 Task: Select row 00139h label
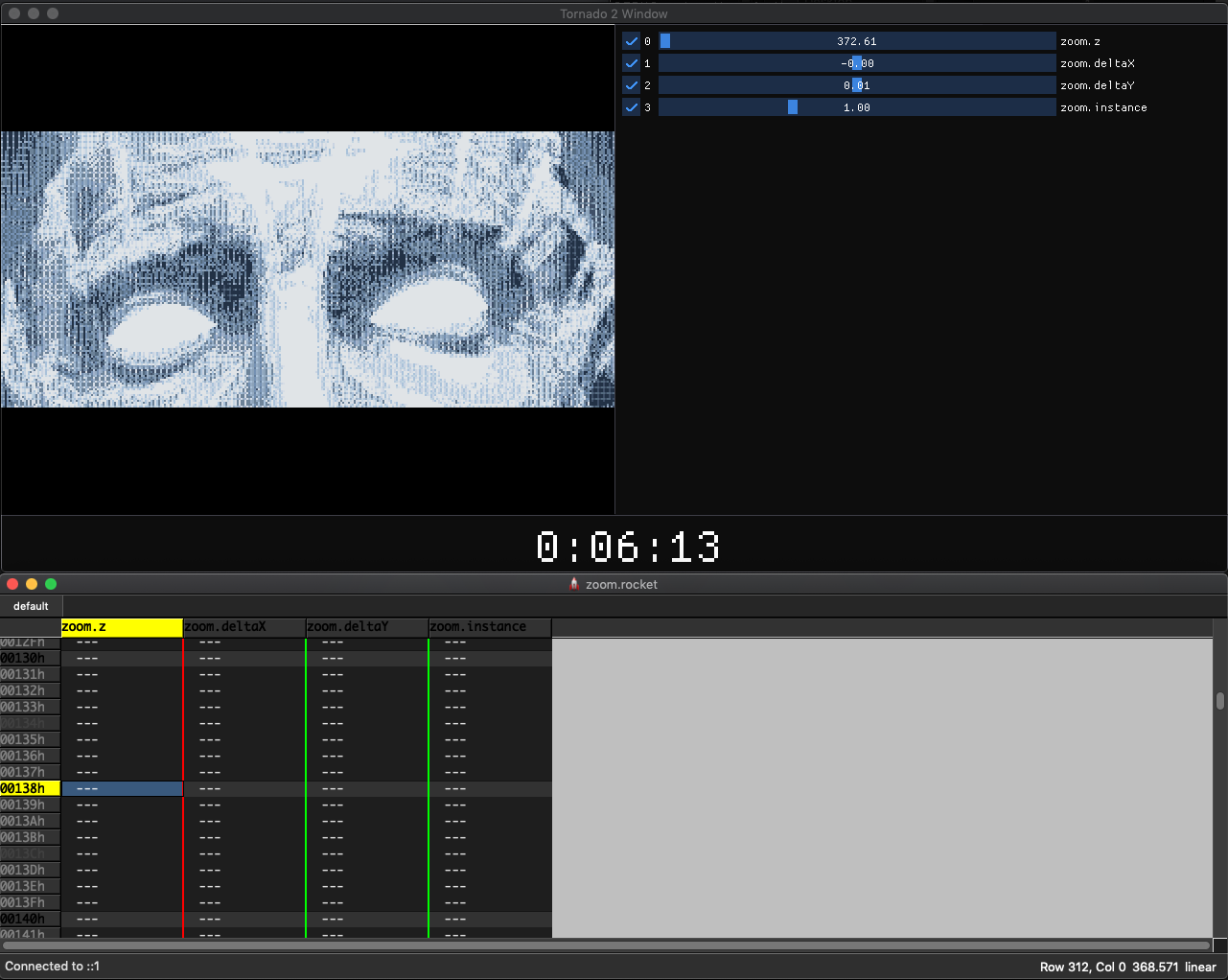tap(30, 805)
